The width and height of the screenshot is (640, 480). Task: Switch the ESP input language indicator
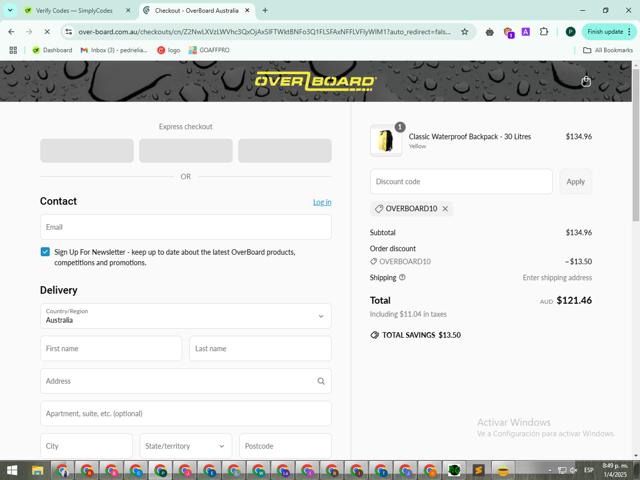pos(588,470)
